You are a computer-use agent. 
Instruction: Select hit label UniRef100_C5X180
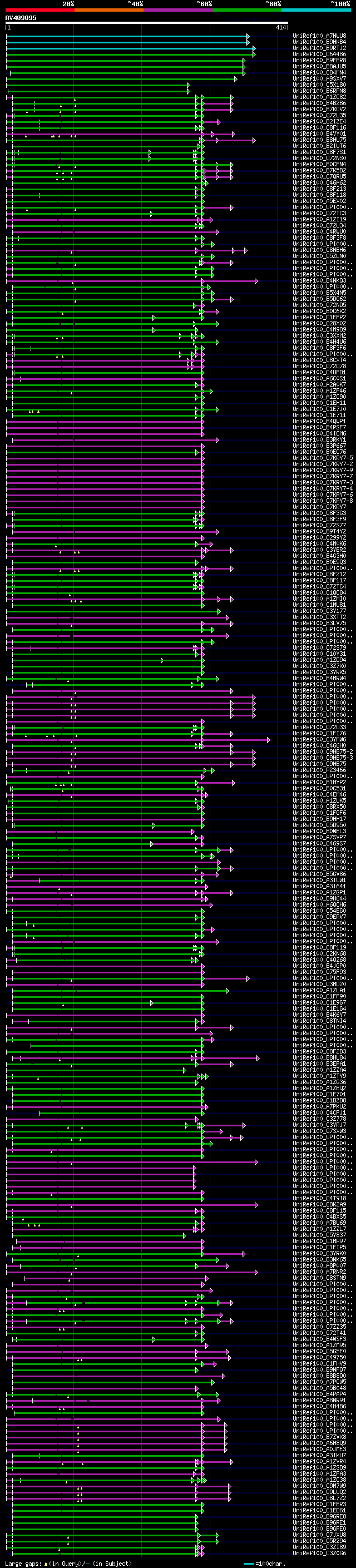pyautogui.click(x=319, y=85)
